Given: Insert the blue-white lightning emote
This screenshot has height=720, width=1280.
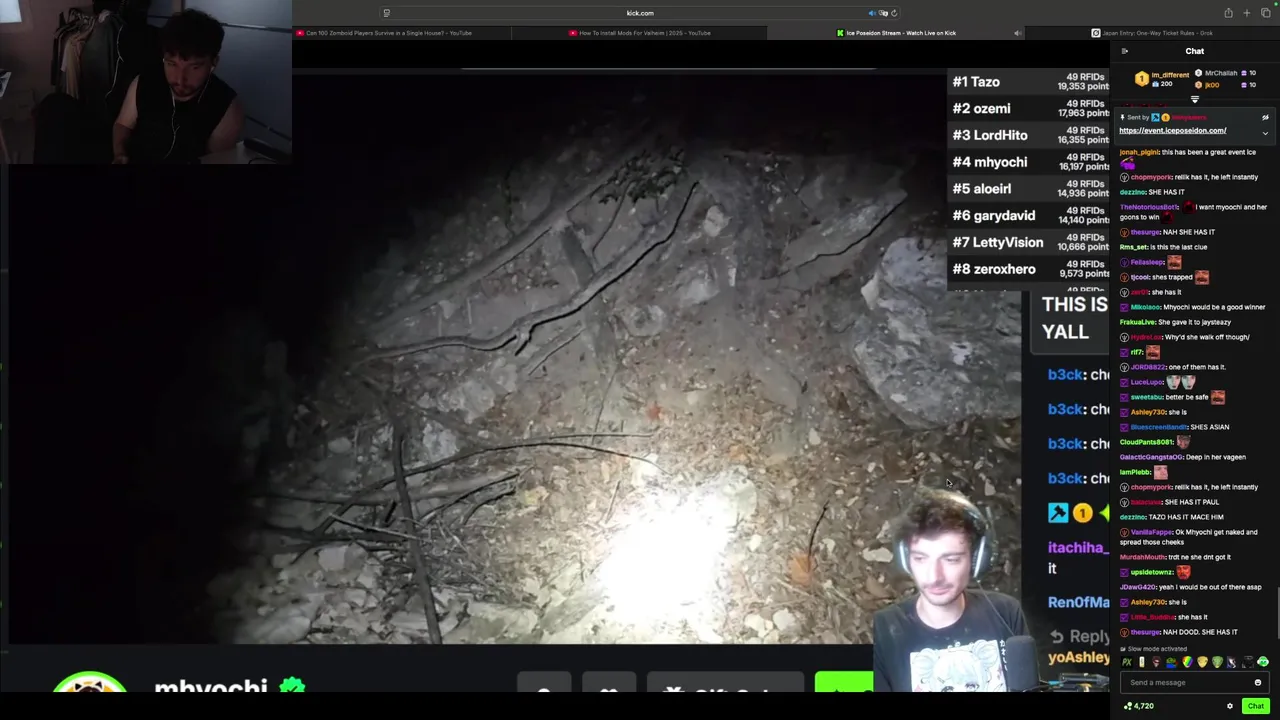Looking at the screenshot, I should 1232,662.
